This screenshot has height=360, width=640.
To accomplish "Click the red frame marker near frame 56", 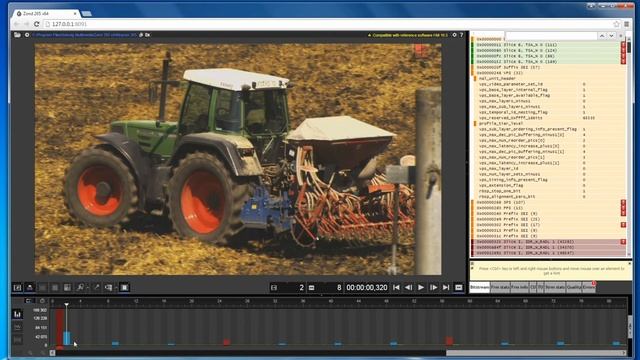I will (x=449, y=341).
